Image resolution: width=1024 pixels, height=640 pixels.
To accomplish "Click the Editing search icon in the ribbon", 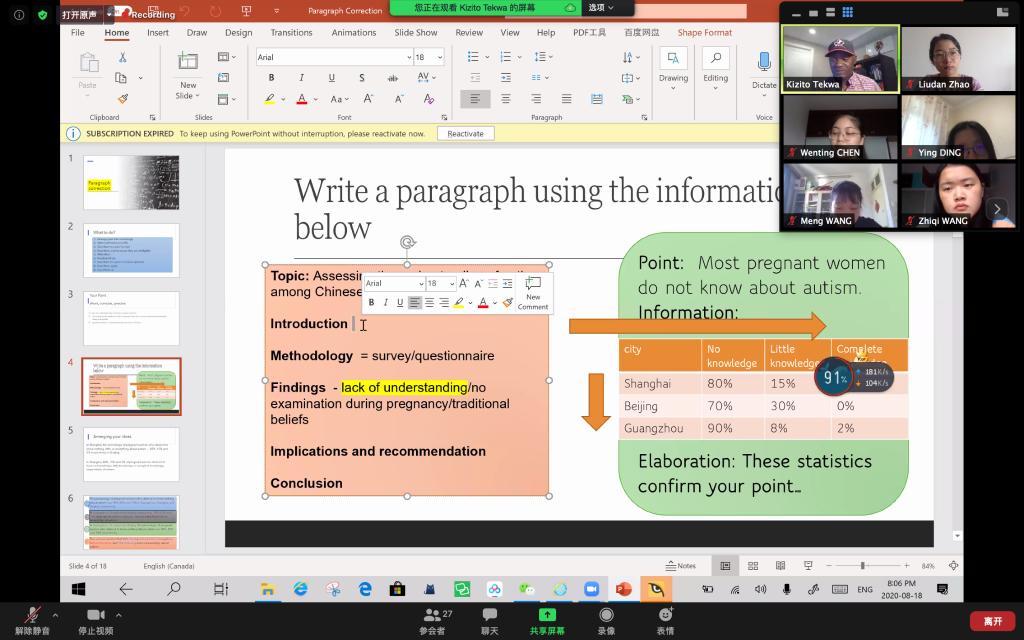I will (x=716, y=58).
